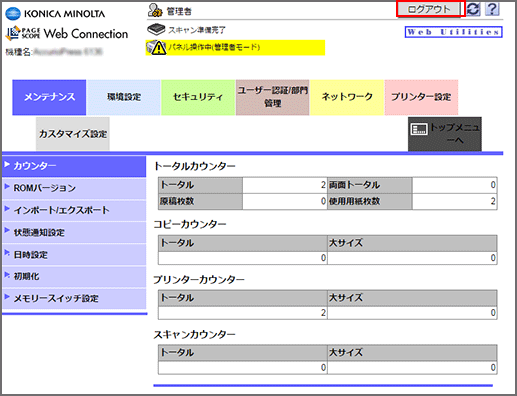Open インポート/エクスポート in the side menu

[x=74, y=210]
